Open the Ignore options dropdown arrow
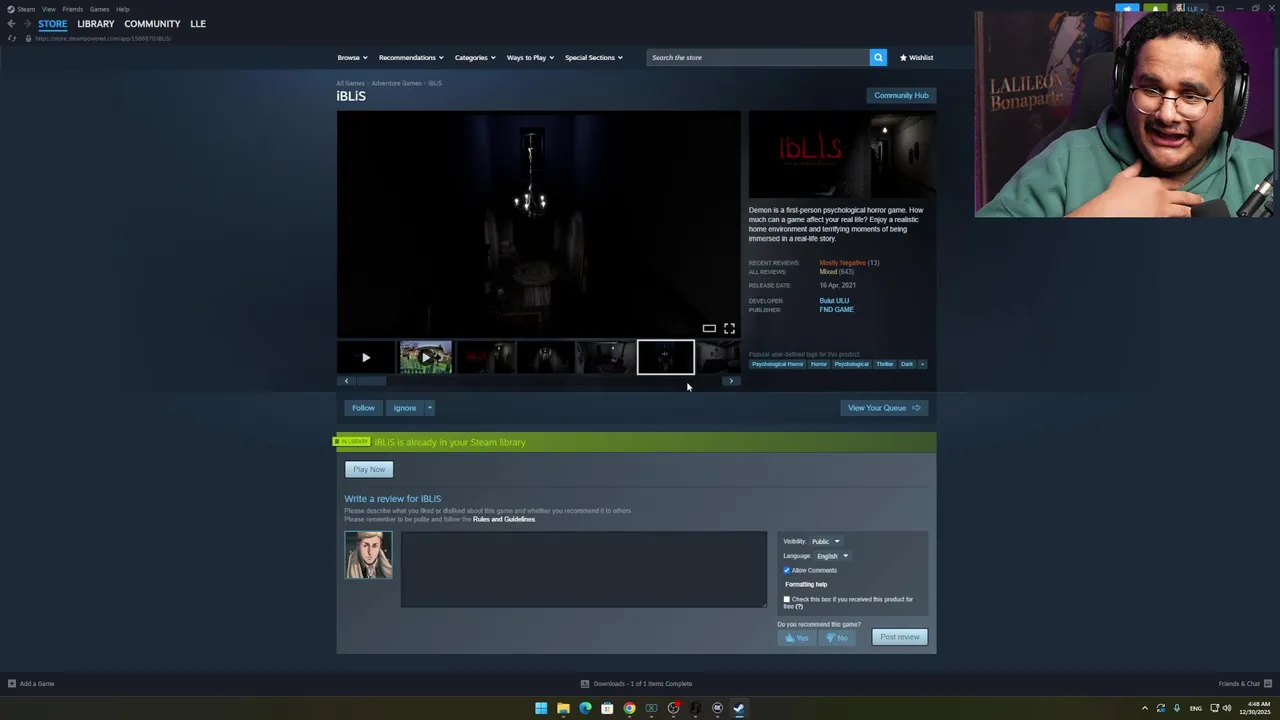This screenshot has width=1280, height=720. point(430,408)
